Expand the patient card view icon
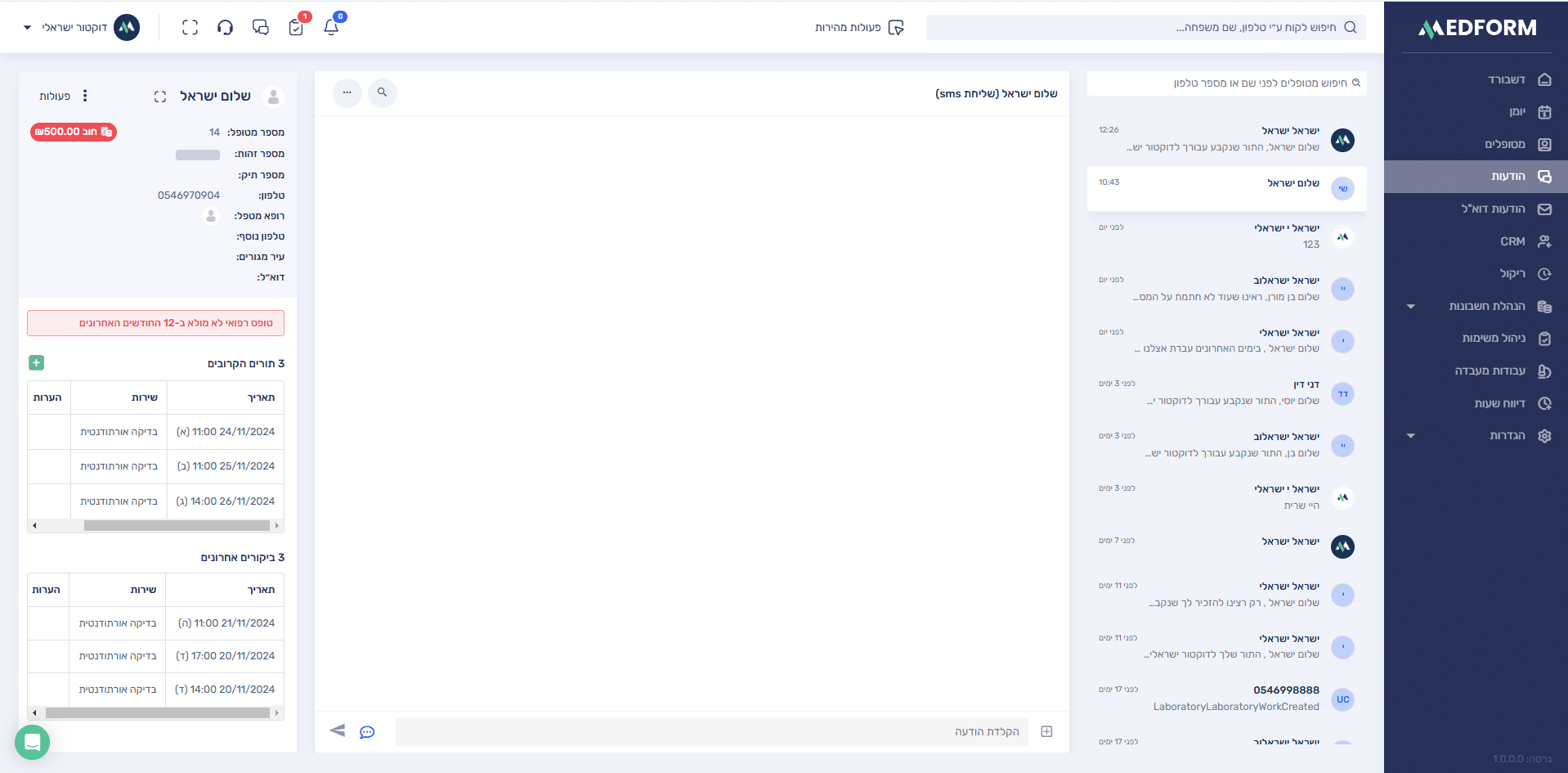 click(160, 97)
